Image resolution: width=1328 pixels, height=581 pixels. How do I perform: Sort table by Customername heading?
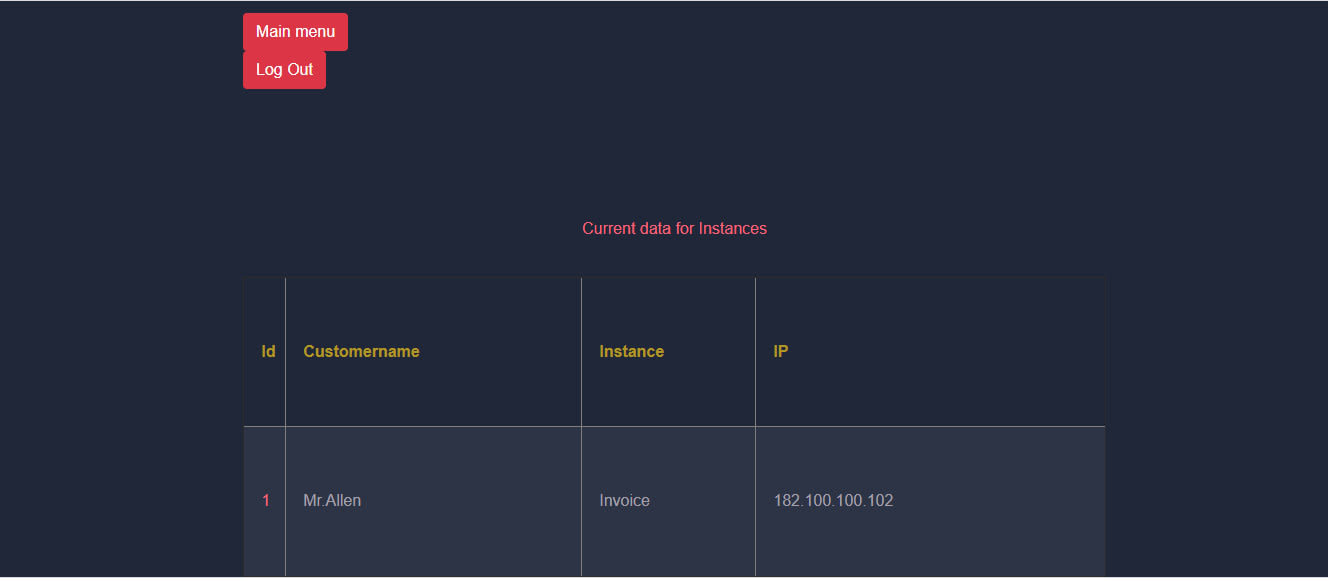point(361,351)
